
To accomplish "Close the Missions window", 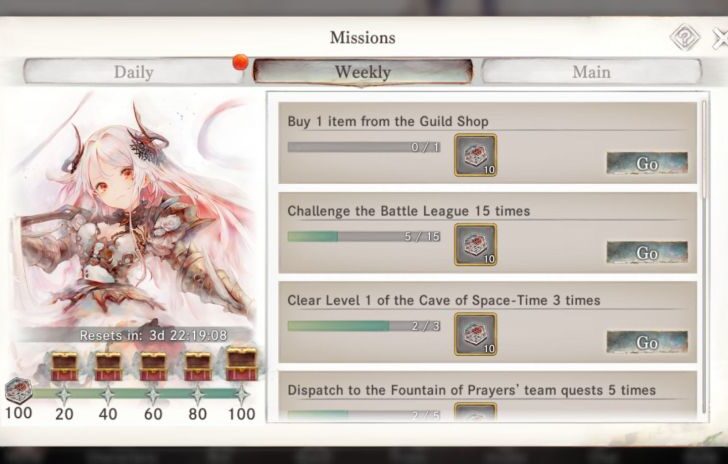I will tap(721, 38).
